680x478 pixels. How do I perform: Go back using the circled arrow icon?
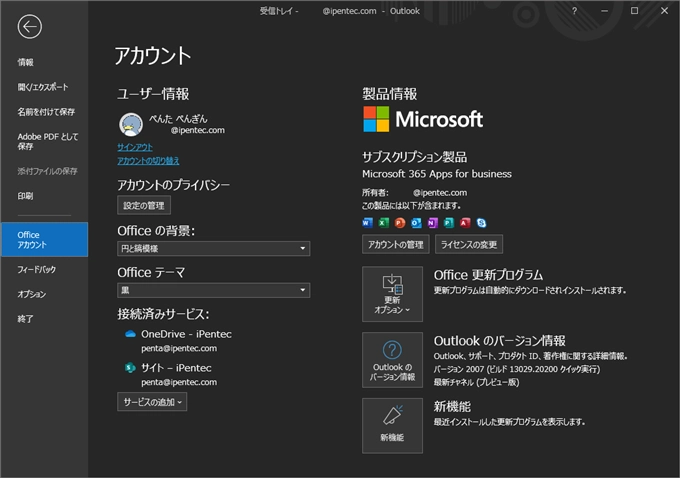[29, 26]
